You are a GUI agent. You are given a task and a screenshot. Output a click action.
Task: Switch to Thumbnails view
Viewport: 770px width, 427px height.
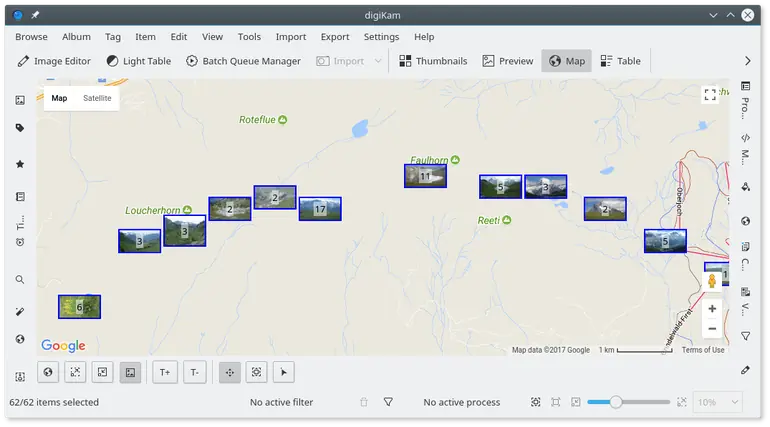click(432, 61)
